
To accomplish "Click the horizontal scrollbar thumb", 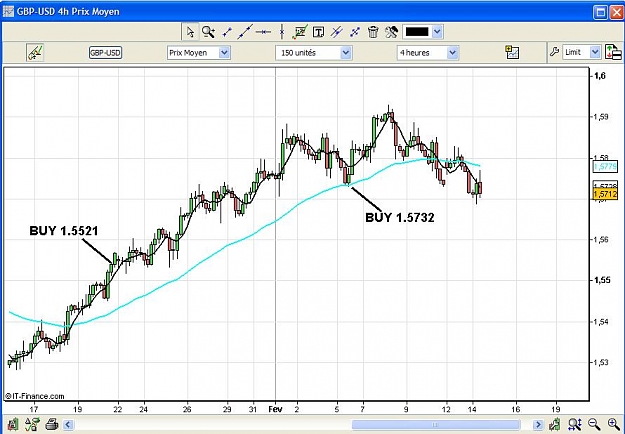I will click(436, 425).
